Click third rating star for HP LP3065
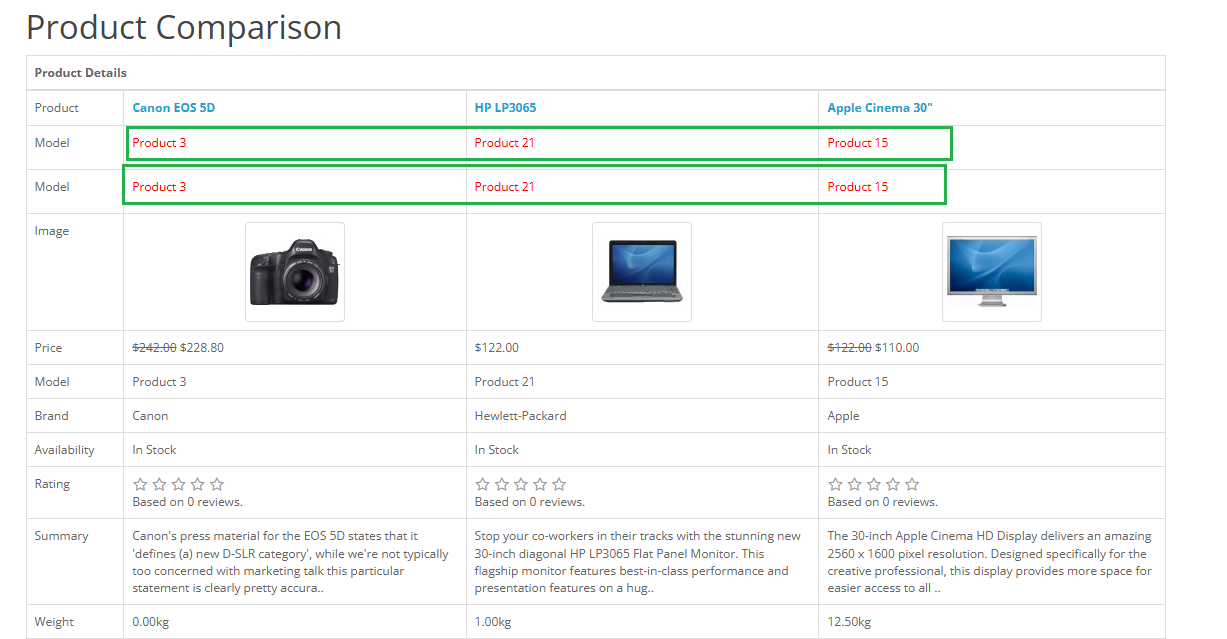This screenshot has width=1227, height=639. pos(521,484)
